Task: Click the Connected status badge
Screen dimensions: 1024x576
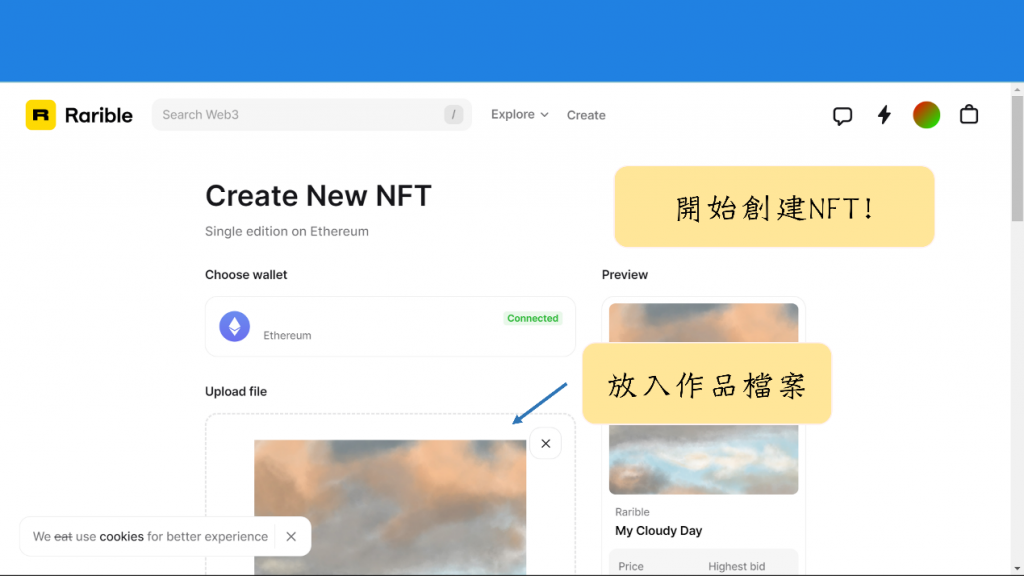Action: (532, 318)
